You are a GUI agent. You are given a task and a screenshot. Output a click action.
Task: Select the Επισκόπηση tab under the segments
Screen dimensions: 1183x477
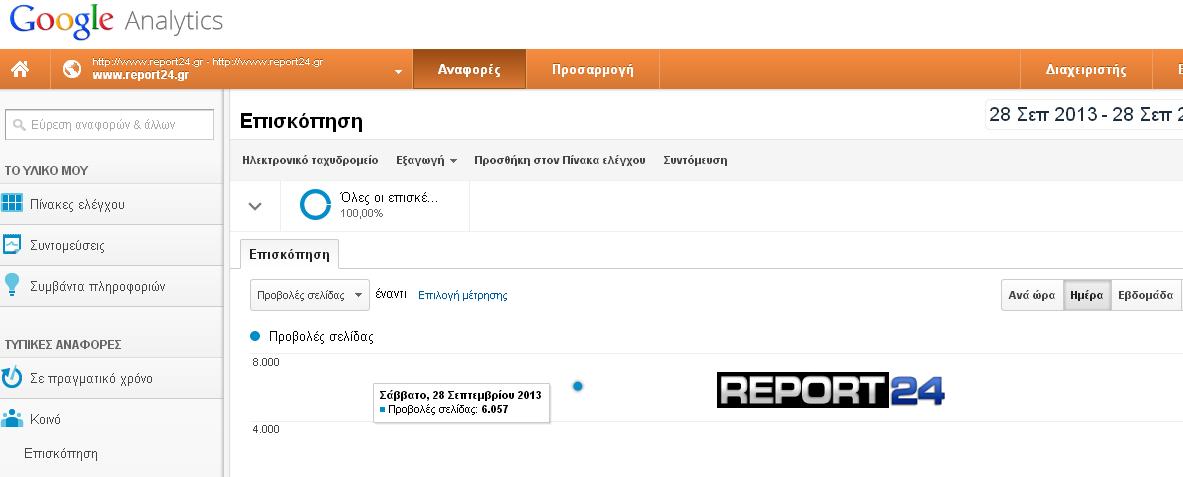(290, 254)
